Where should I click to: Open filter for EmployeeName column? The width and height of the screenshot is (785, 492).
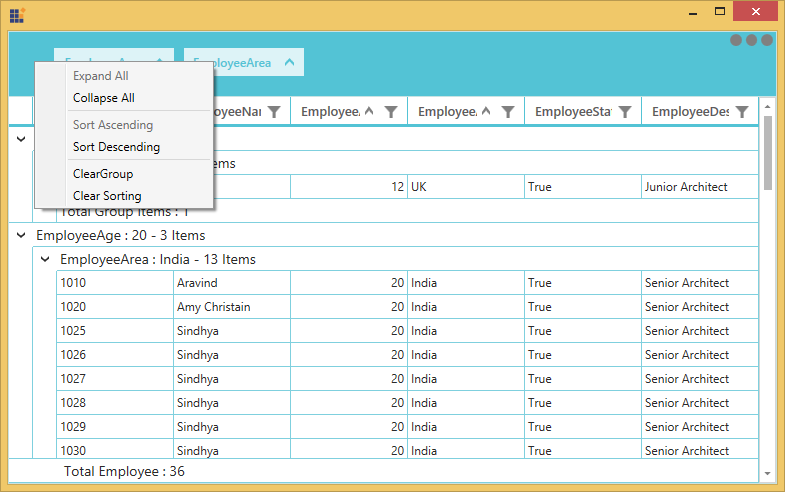pyautogui.click(x=274, y=112)
